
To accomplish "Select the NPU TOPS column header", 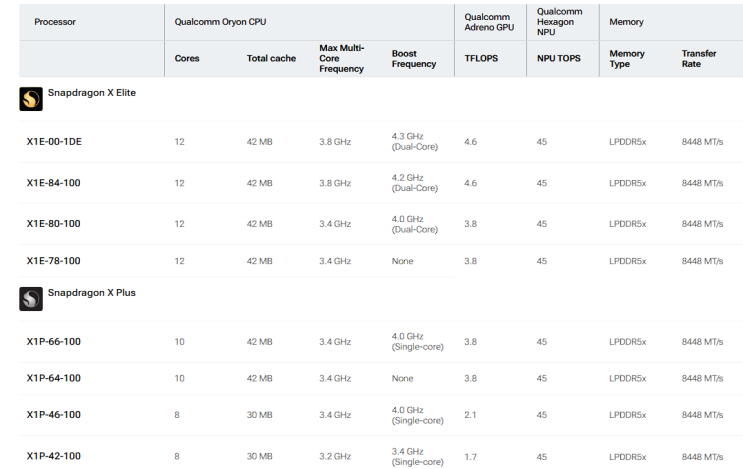I will click(558, 58).
